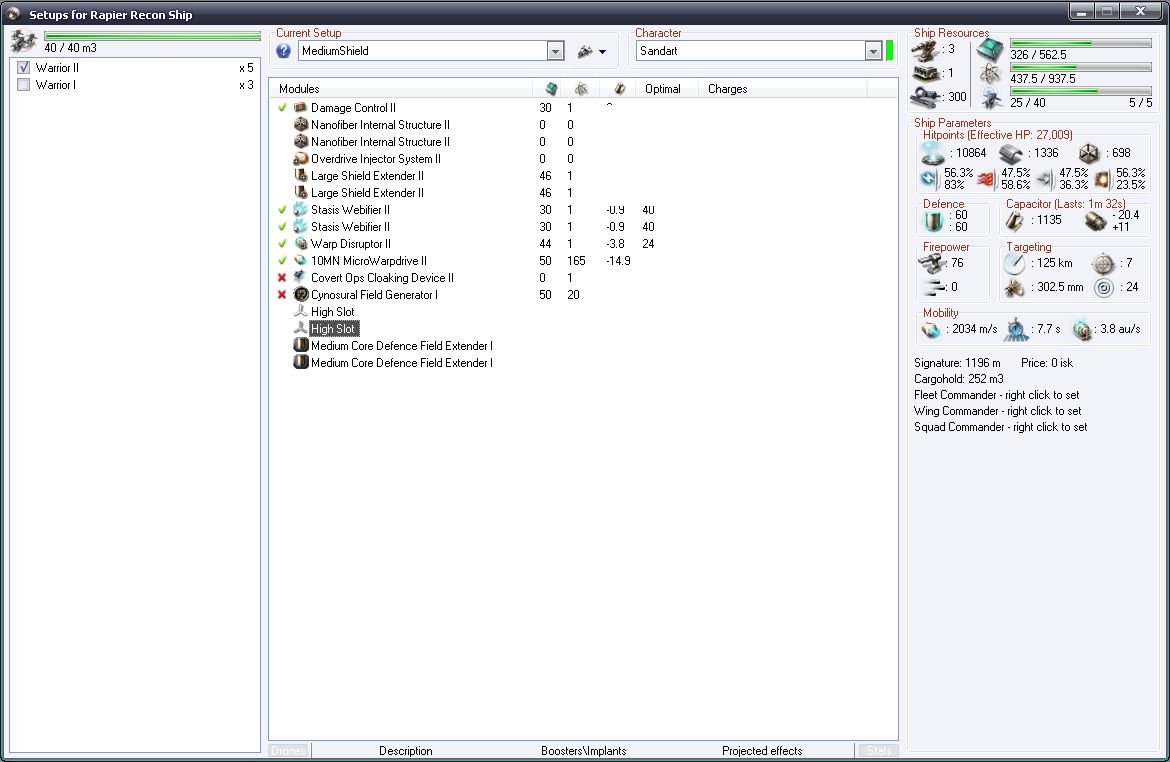Click Wing Commander right click to set
This screenshot has height=762, width=1170.
coord(997,411)
